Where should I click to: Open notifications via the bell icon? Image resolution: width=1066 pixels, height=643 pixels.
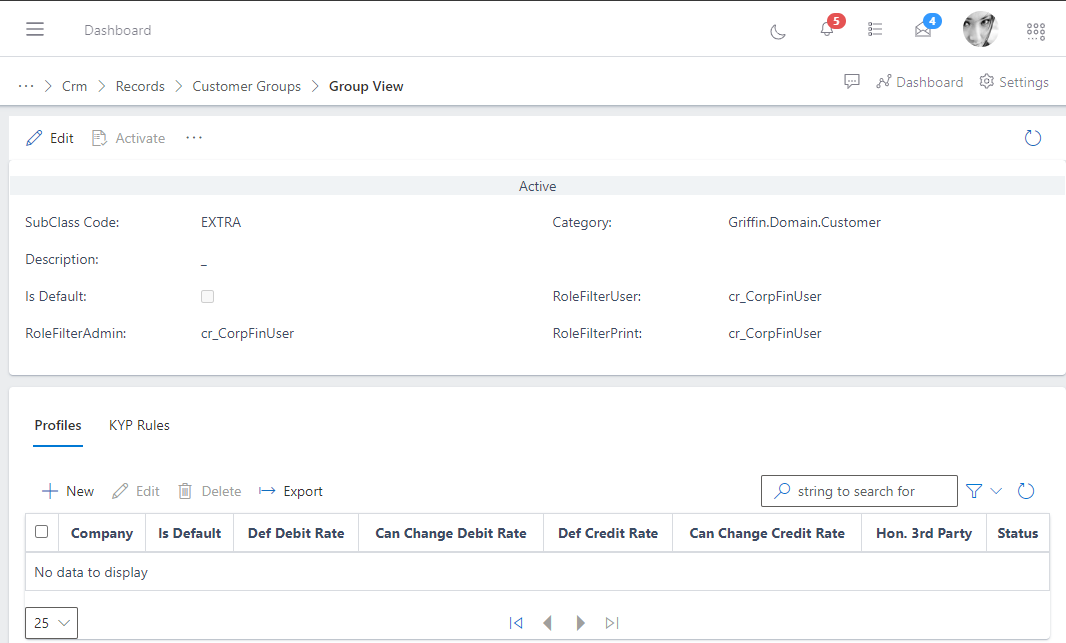pyautogui.click(x=827, y=29)
